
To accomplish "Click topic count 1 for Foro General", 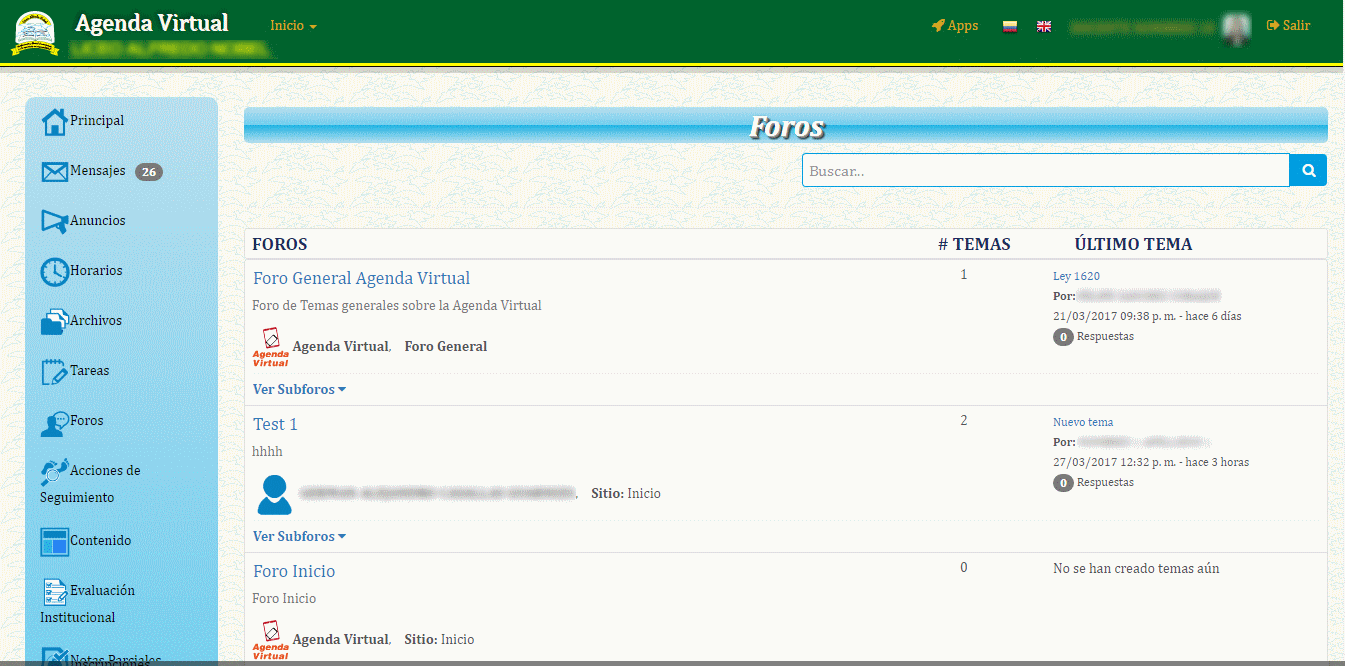I will pyautogui.click(x=964, y=275).
